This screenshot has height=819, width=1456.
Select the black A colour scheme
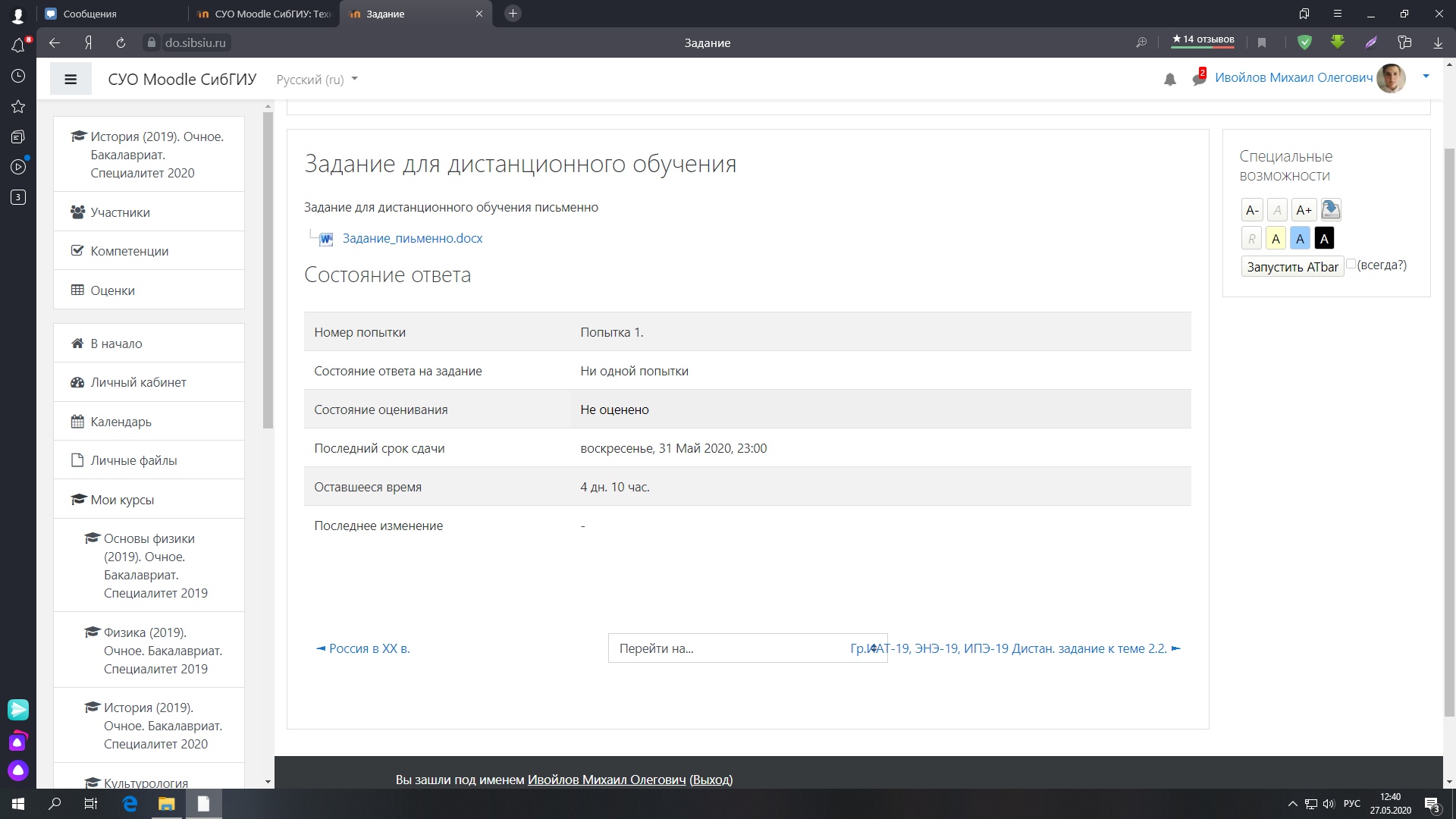tap(1324, 239)
